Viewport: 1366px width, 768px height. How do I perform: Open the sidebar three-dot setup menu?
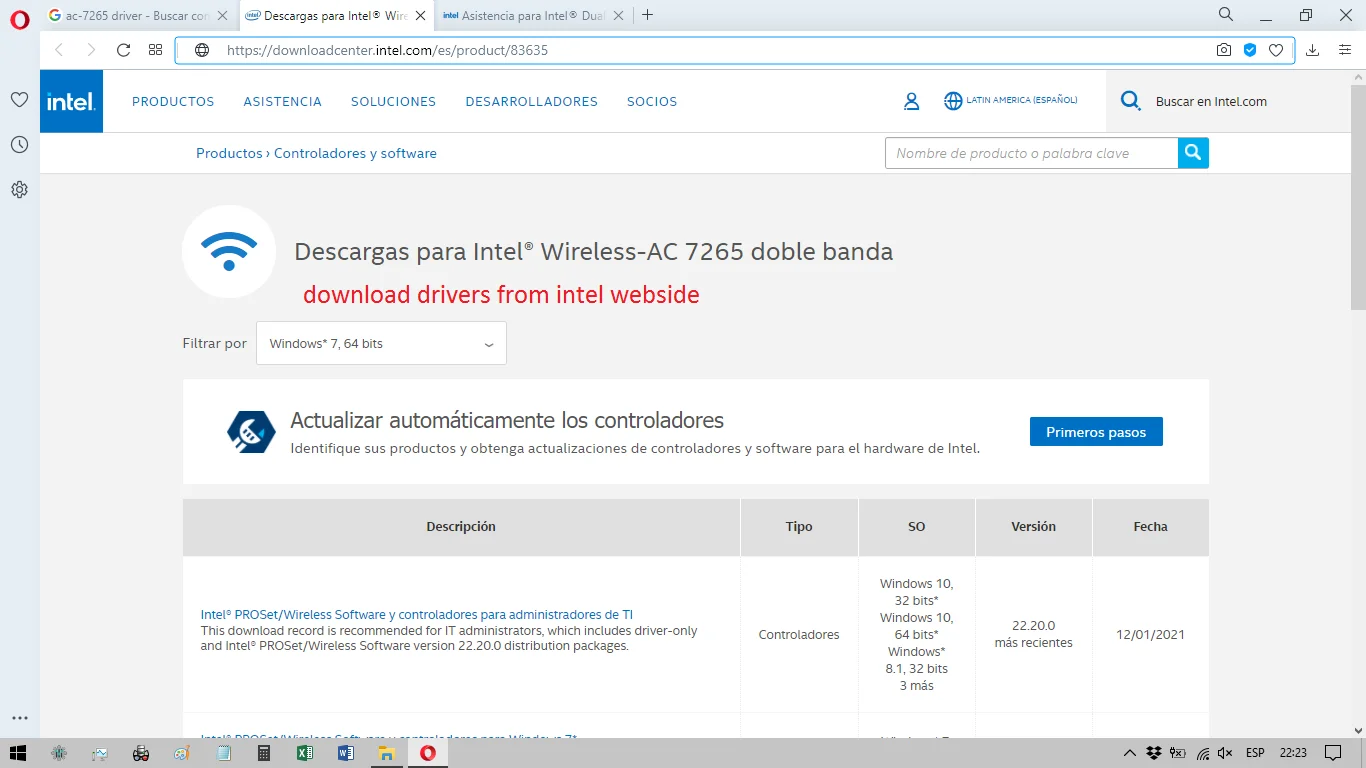(x=19, y=718)
